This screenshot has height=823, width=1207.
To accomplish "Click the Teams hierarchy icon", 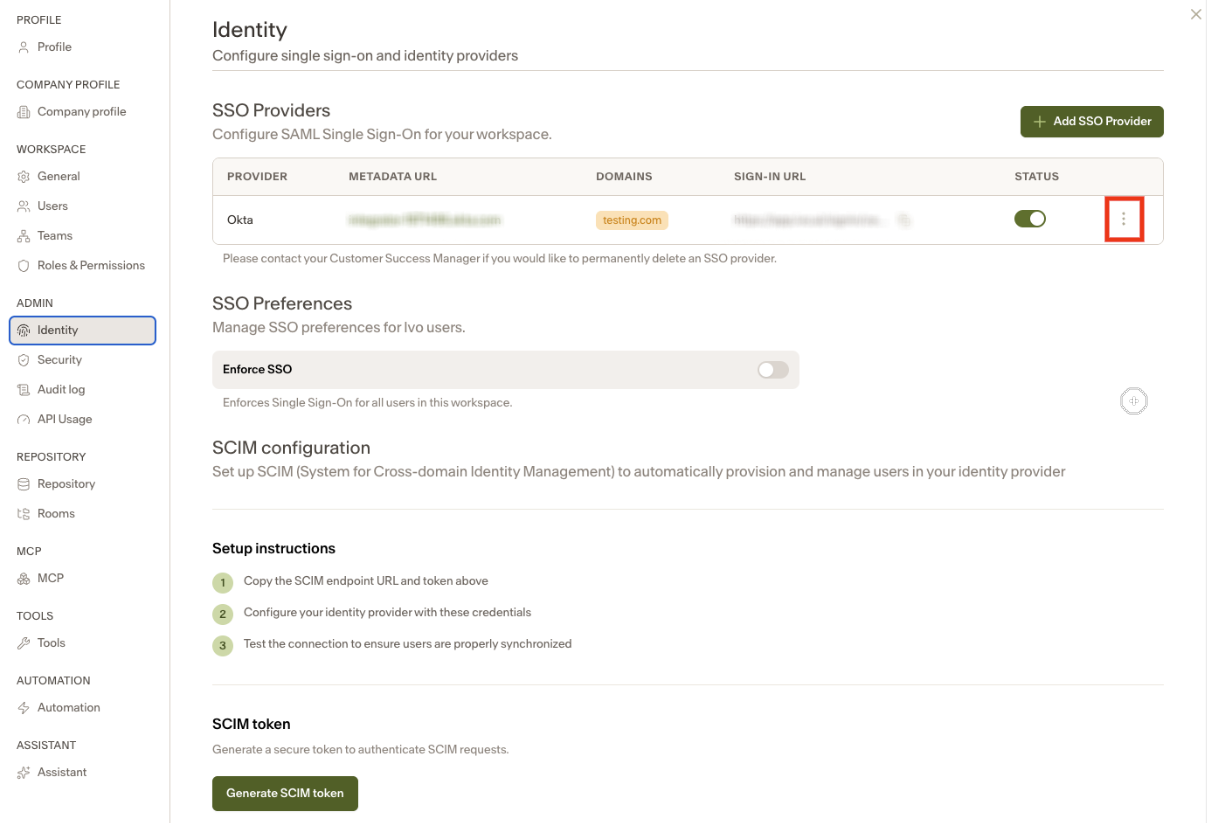I will [x=24, y=236].
